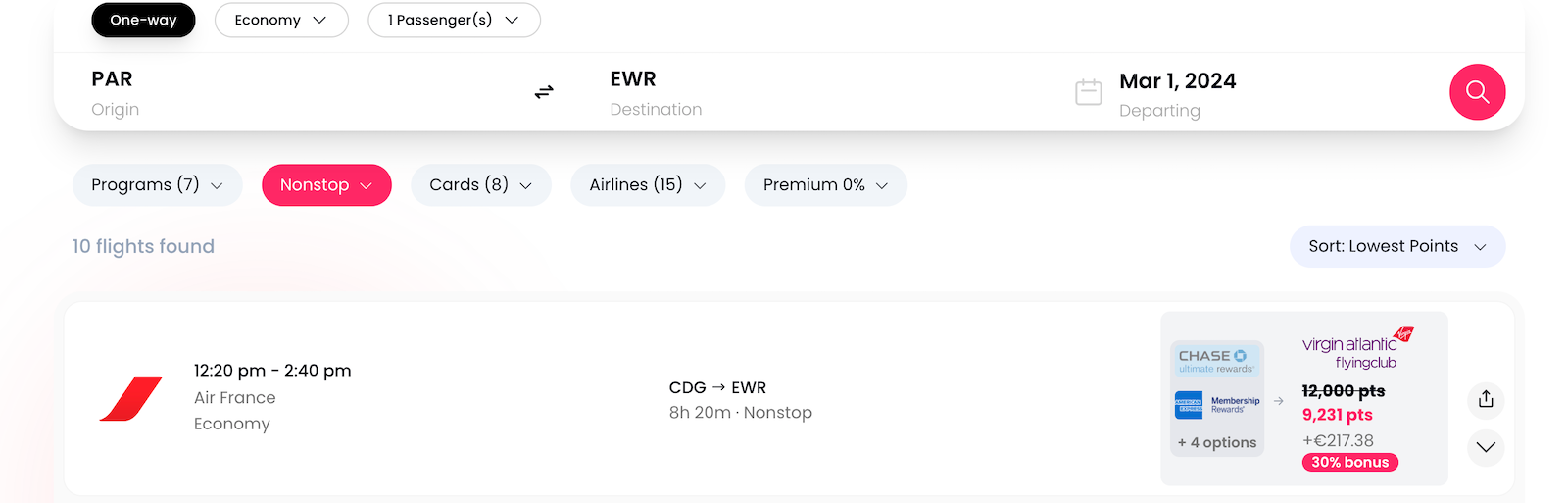Toggle the One-way trip type
The height and width of the screenshot is (503, 1568).
tap(143, 20)
